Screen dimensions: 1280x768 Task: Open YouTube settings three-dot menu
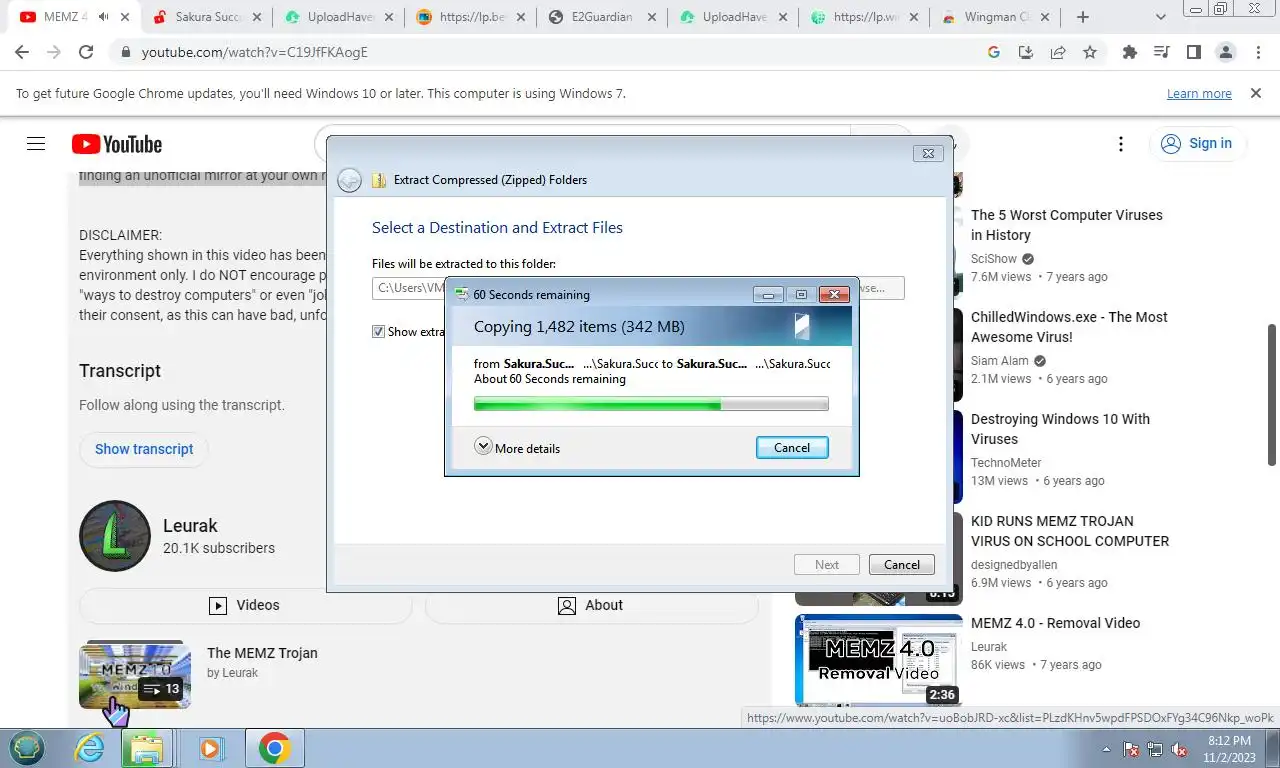click(x=1121, y=144)
